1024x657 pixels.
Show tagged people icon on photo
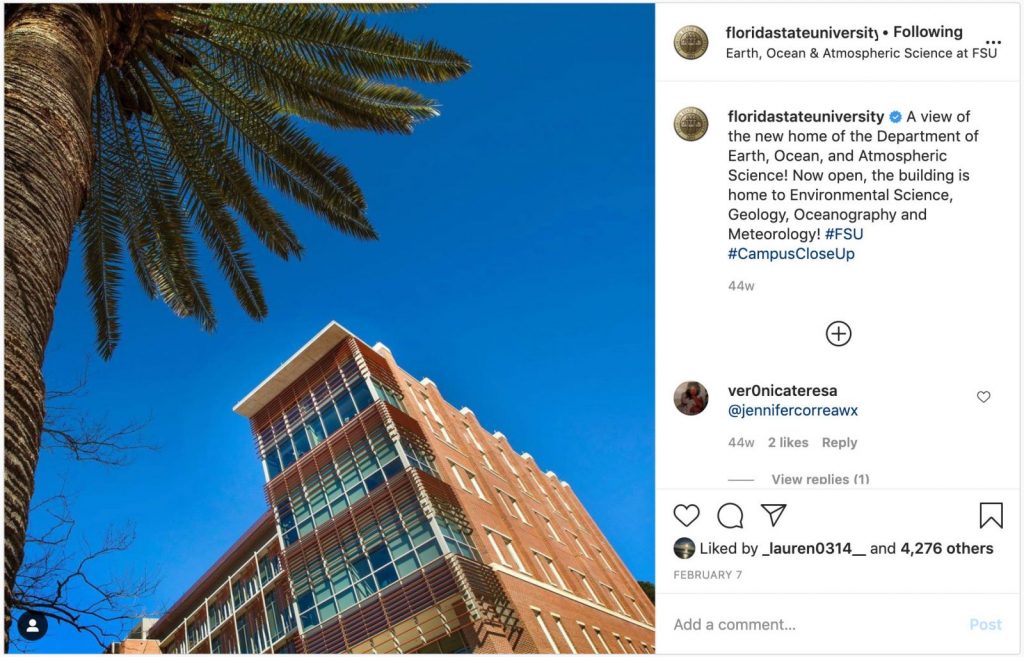(x=33, y=626)
